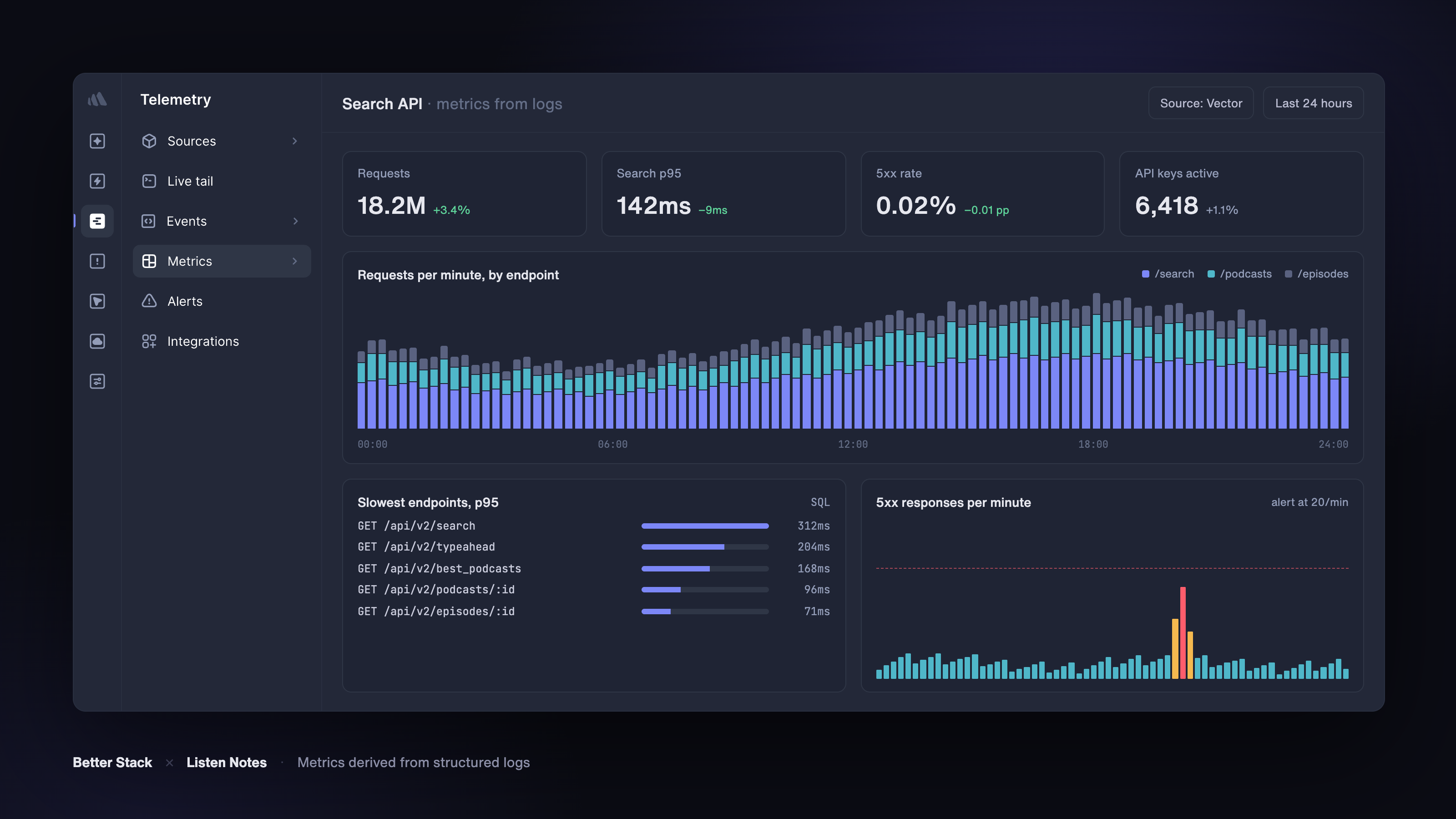Select row GET /api/v2/podcasts/:id

[594, 590]
